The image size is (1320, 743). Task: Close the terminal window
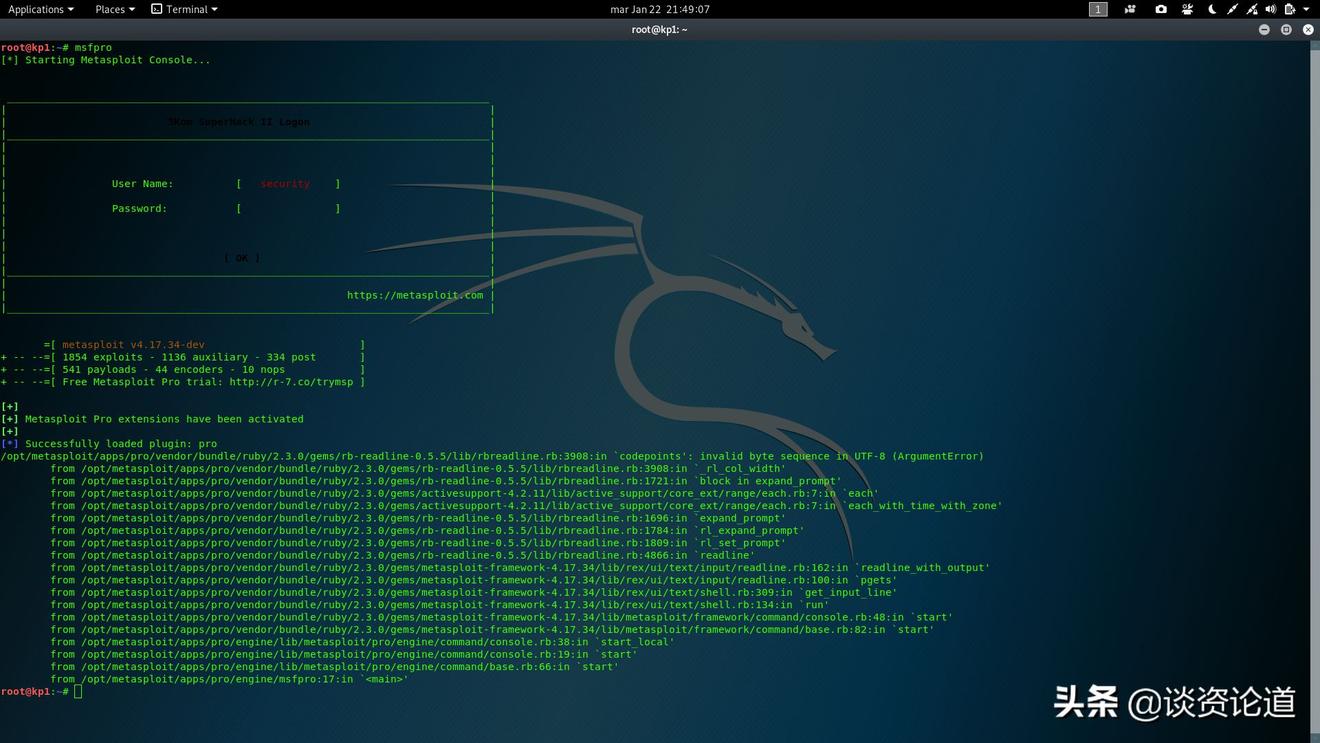(x=1308, y=30)
